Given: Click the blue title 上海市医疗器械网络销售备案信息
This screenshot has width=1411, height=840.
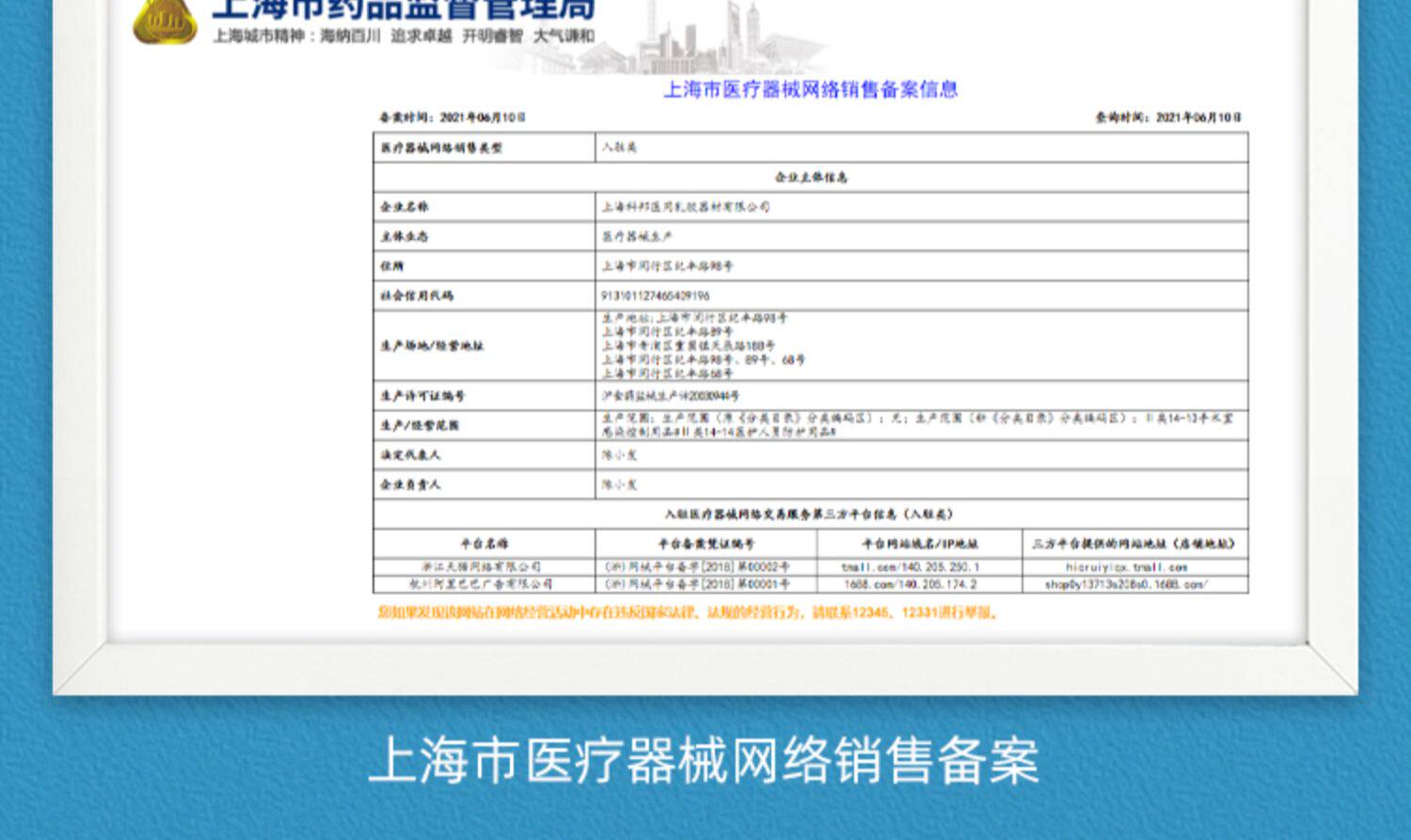Looking at the screenshot, I should [x=811, y=89].
